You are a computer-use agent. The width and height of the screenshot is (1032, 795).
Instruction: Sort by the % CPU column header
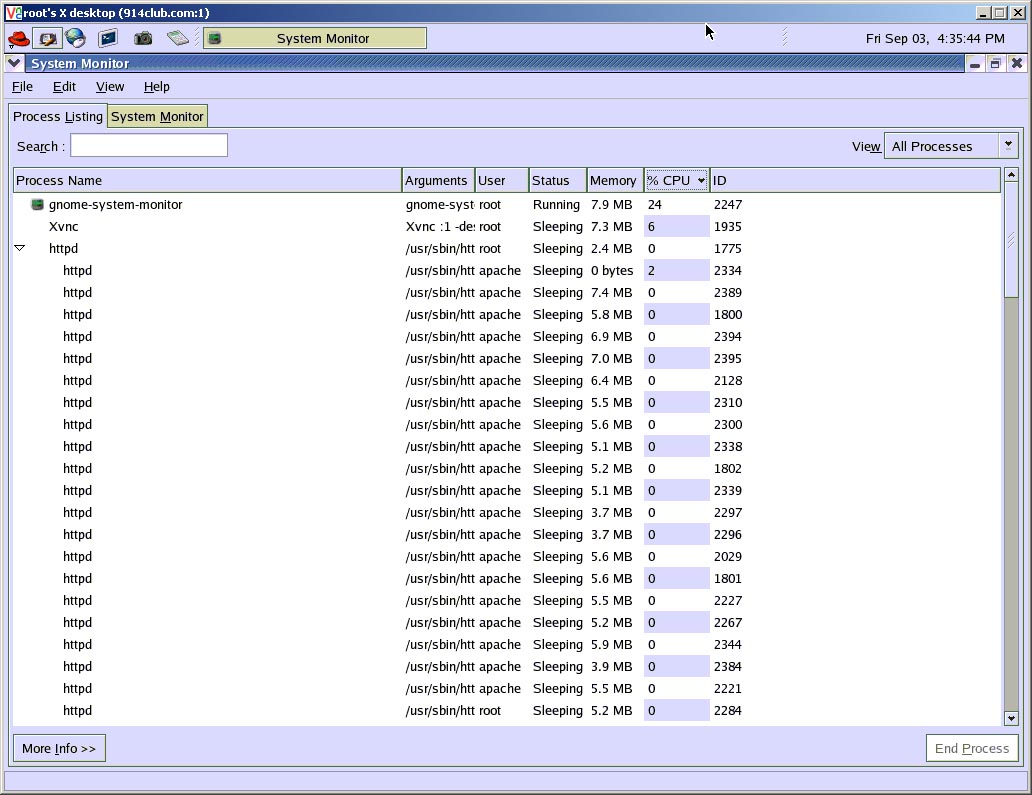[x=677, y=180]
